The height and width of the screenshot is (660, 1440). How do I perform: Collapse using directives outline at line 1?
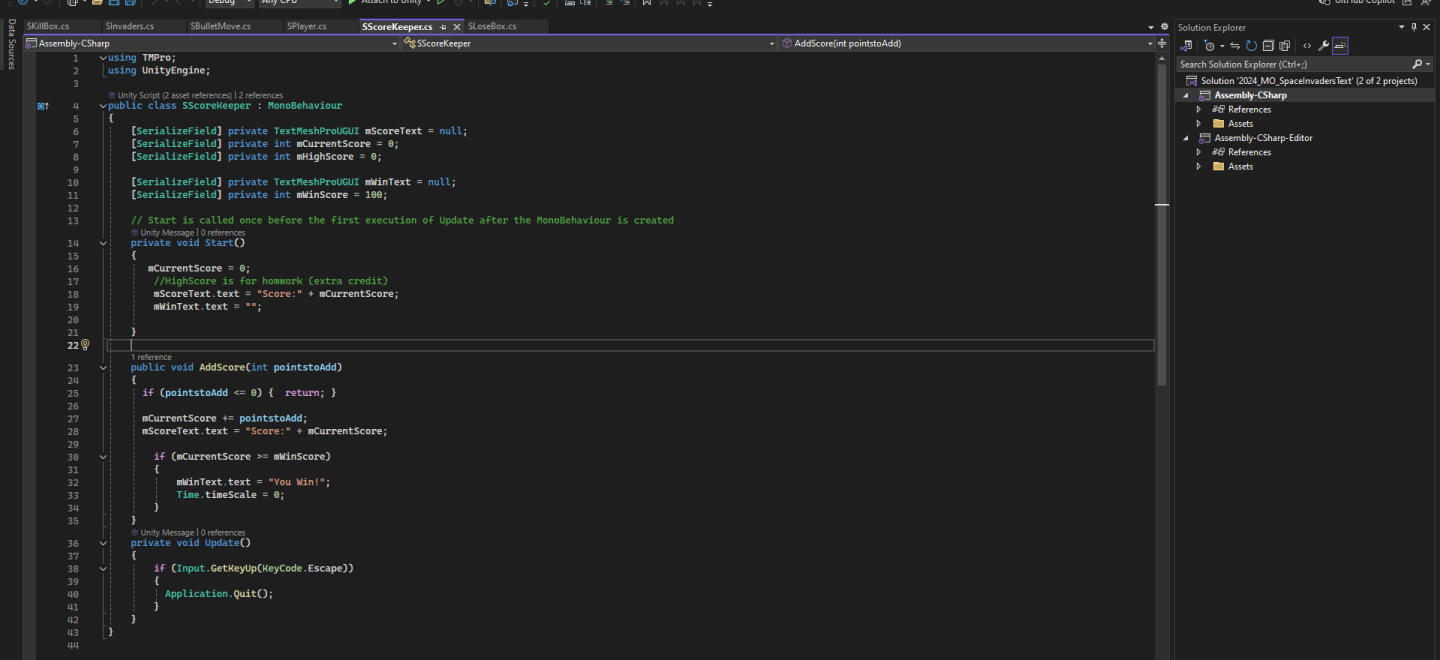click(x=104, y=57)
